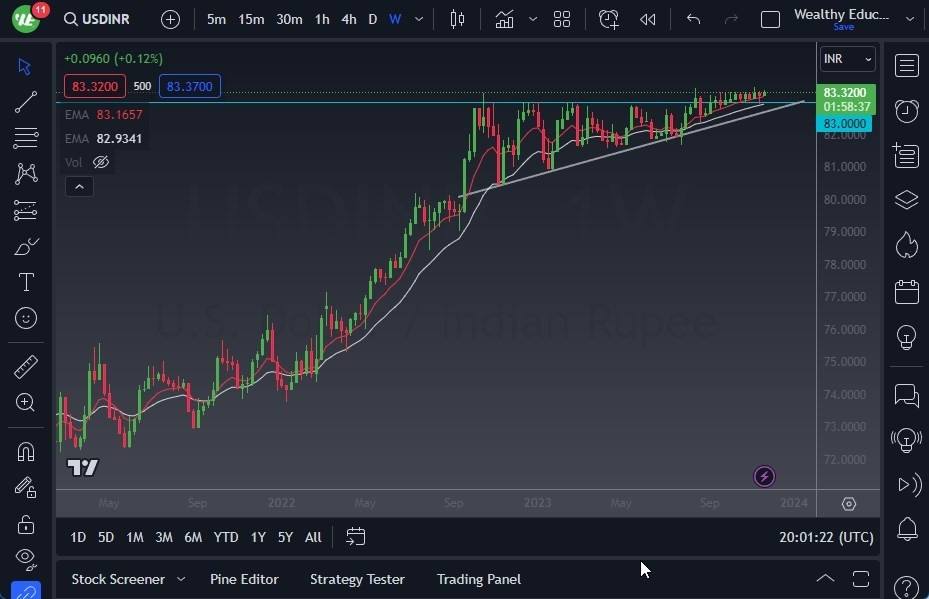The height and width of the screenshot is (599, 929).
Task: Open the INR currency dropdown
Action: click(847, 59)
